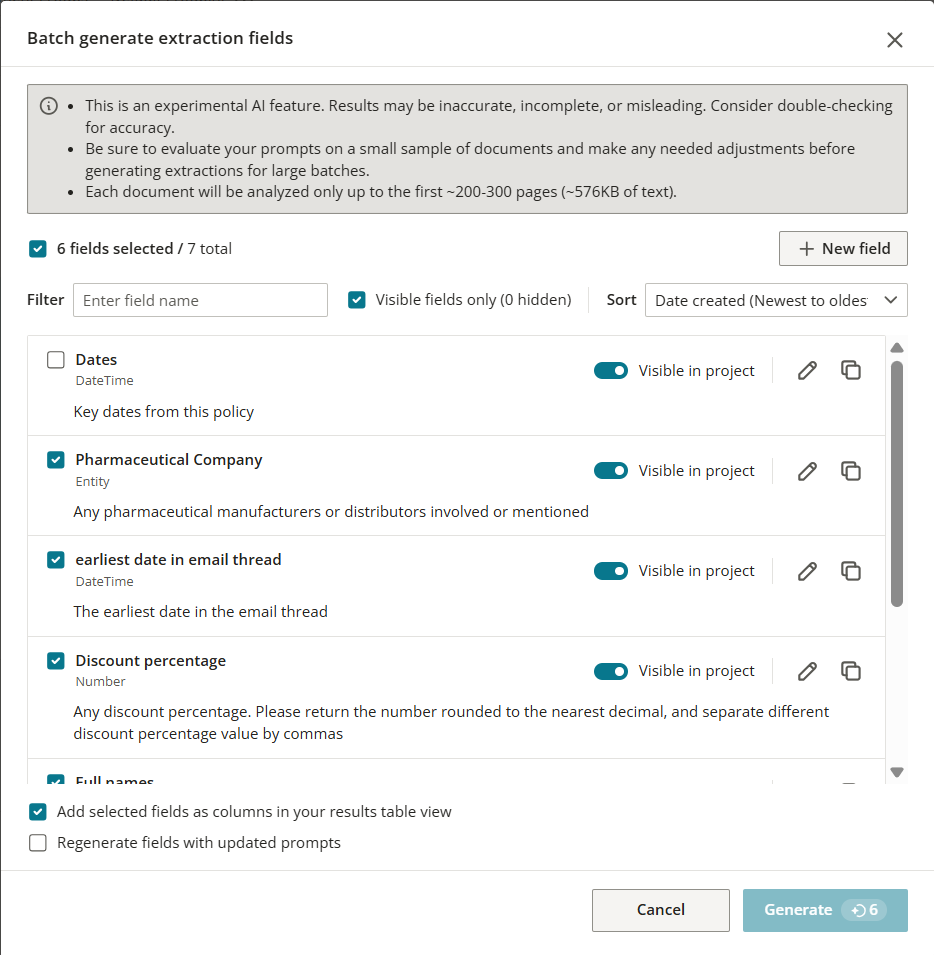Viewport: 934px width, 955px height.
Task: Duplicate the Pharmaceutical Company field
Action: (x=851, y=470)
